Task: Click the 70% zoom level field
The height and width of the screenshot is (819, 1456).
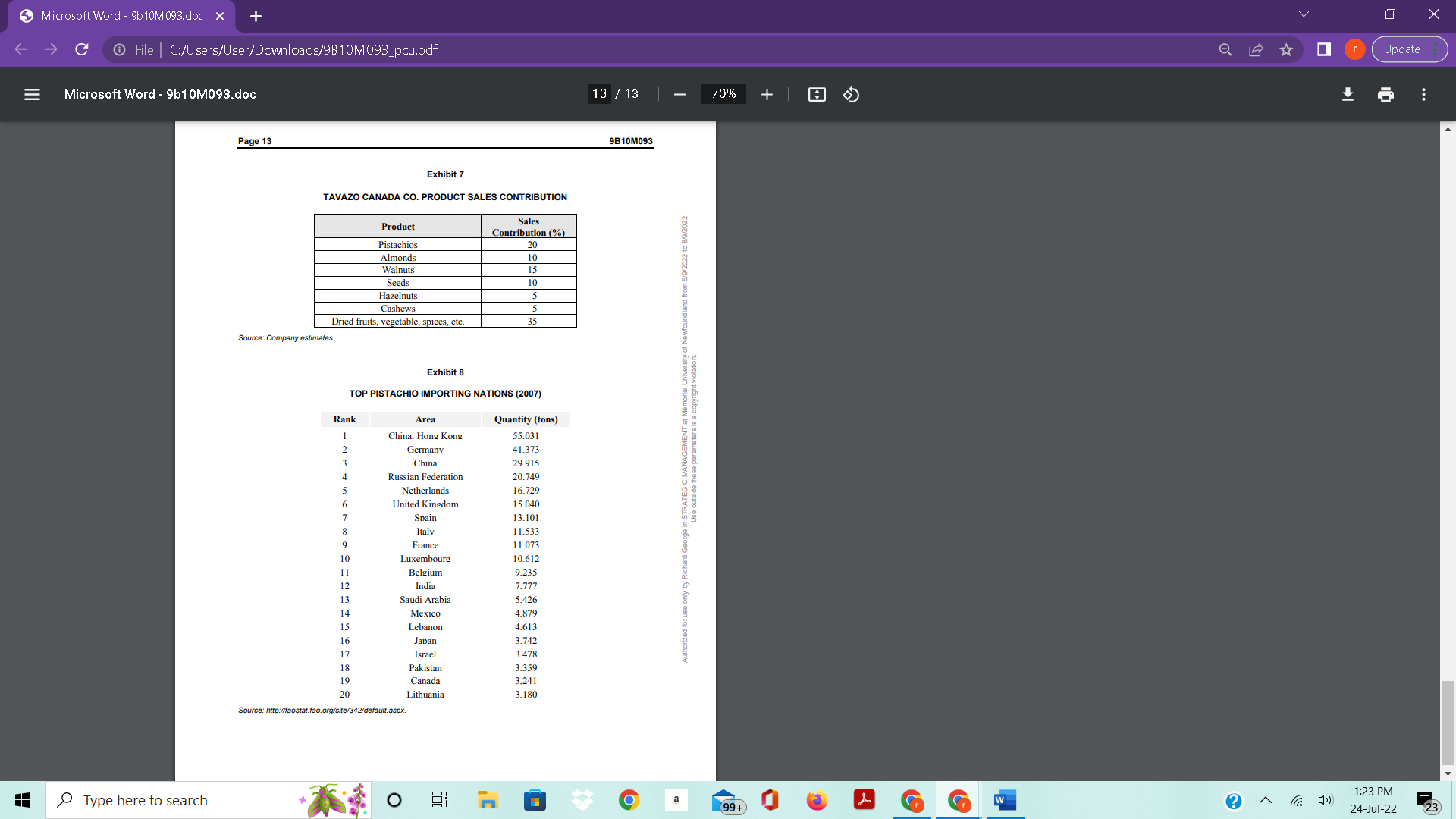Action: click(x=723, y=94)
